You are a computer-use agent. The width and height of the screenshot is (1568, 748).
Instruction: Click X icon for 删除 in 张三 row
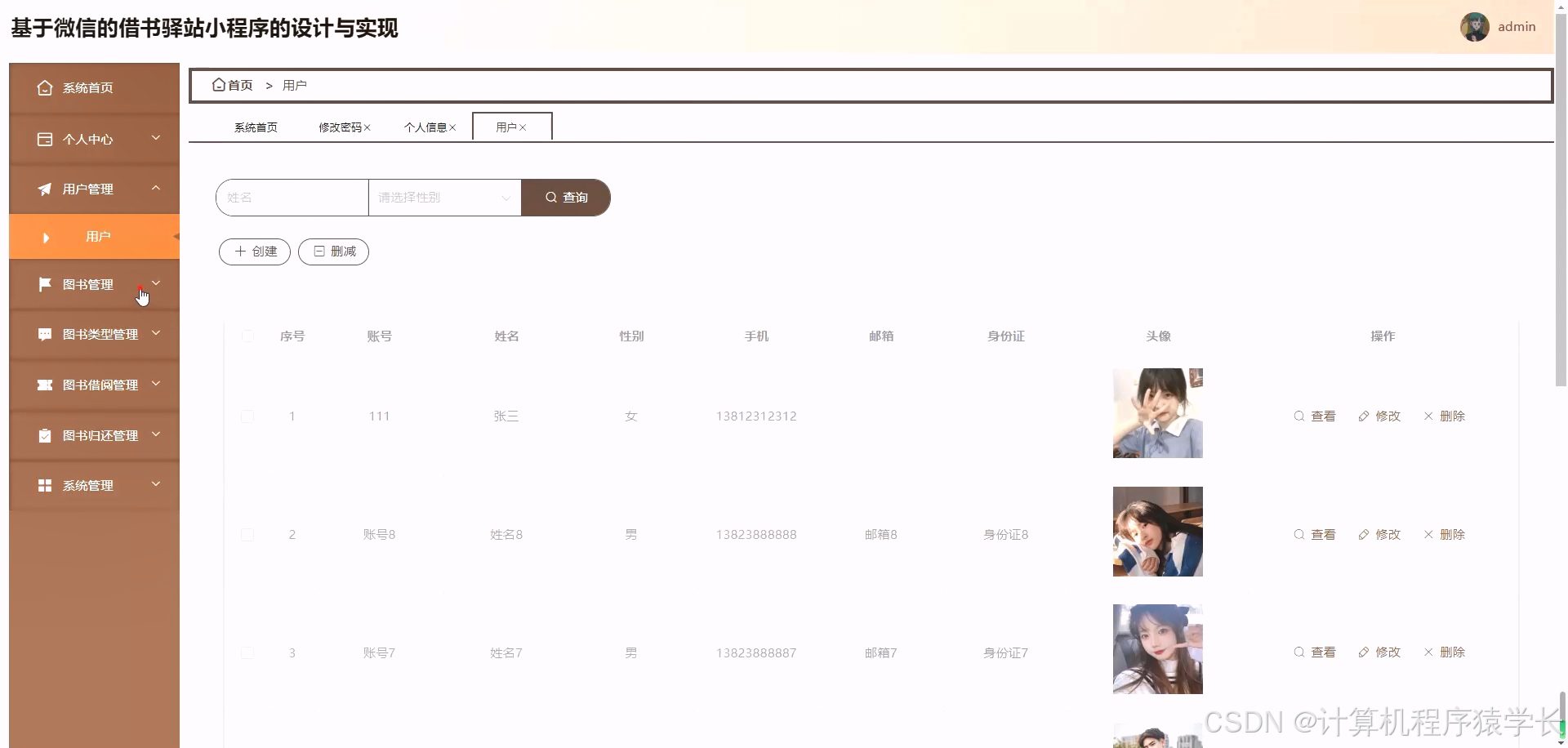tap(1428, 416)
